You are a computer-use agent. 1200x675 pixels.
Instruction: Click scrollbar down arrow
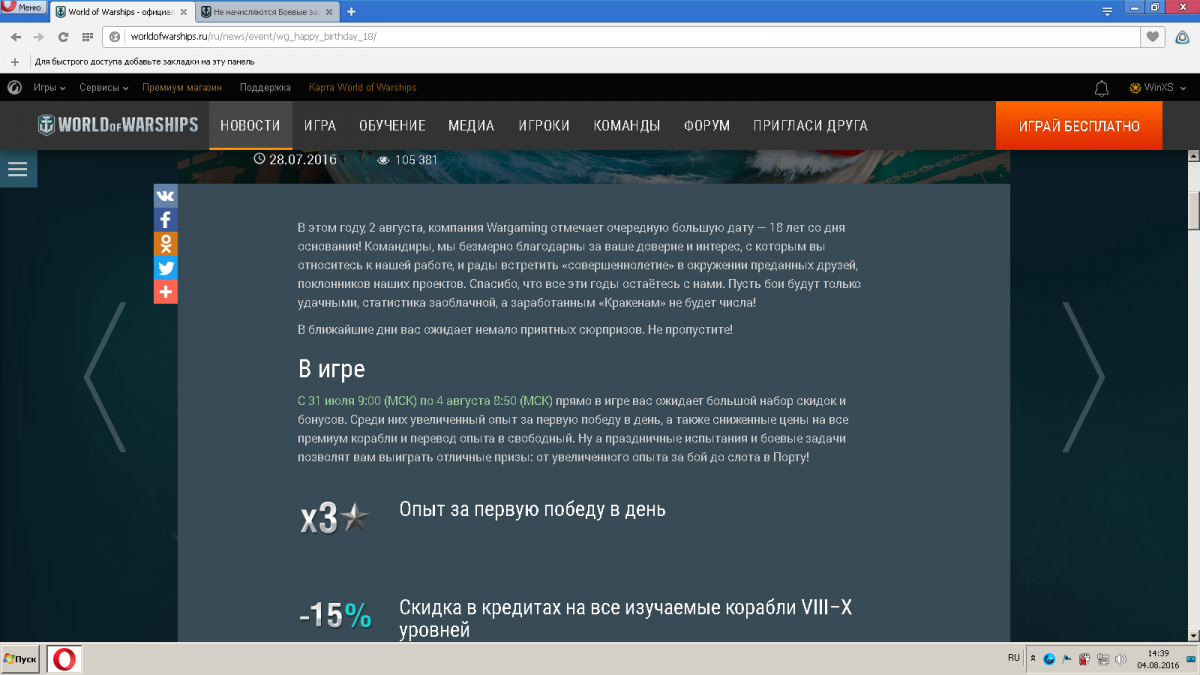tap(1193, 635)
